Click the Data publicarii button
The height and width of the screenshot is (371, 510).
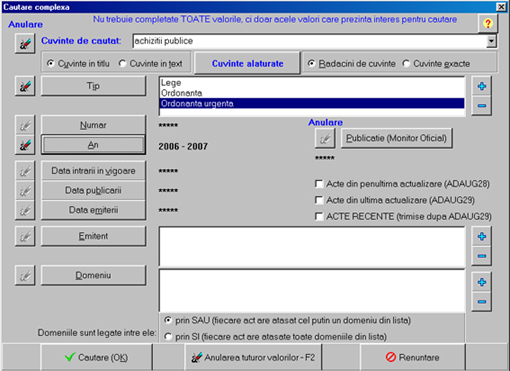tap(93, 191)
